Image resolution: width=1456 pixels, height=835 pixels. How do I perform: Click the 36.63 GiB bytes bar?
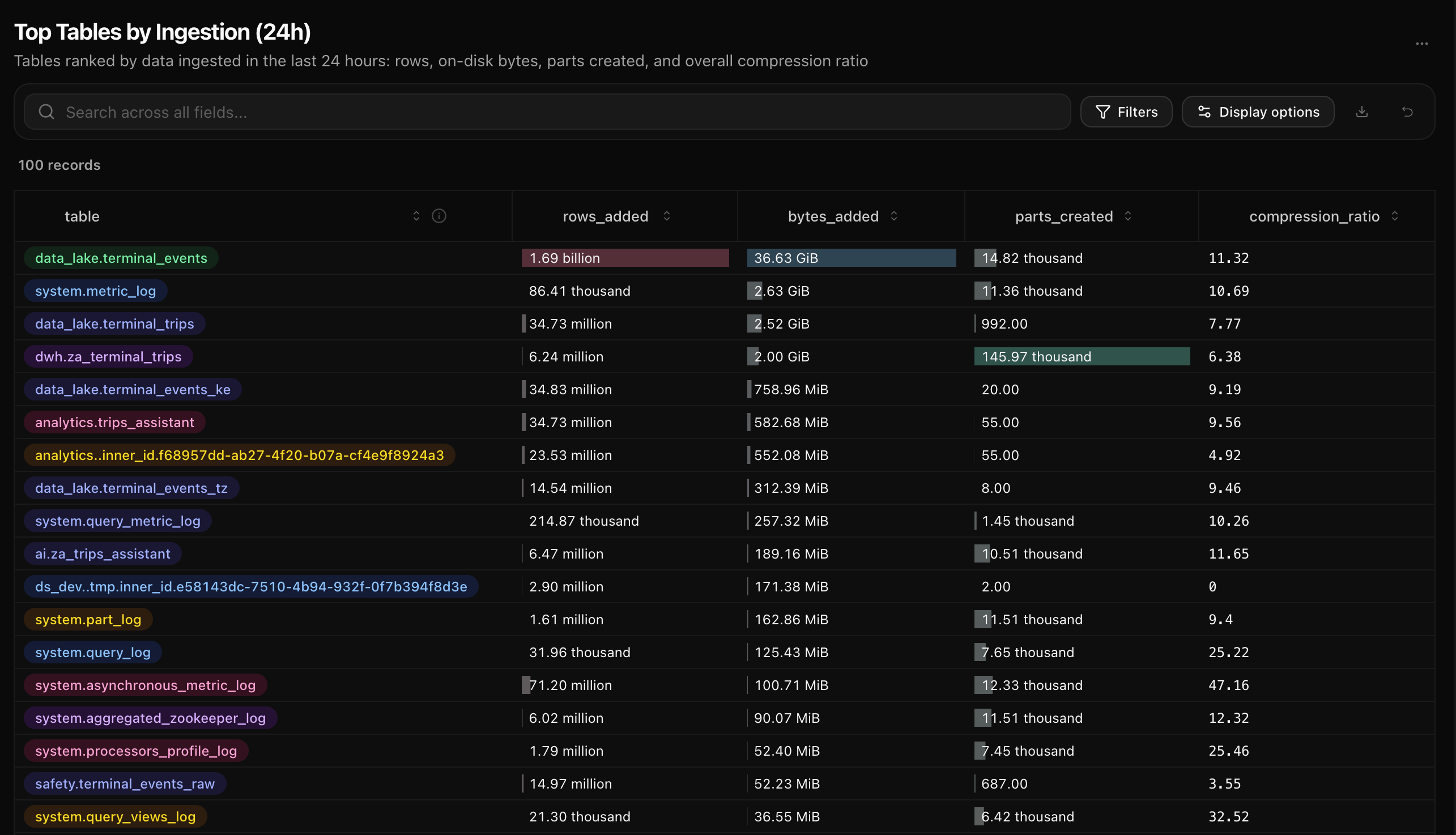[x=851, y=258]
